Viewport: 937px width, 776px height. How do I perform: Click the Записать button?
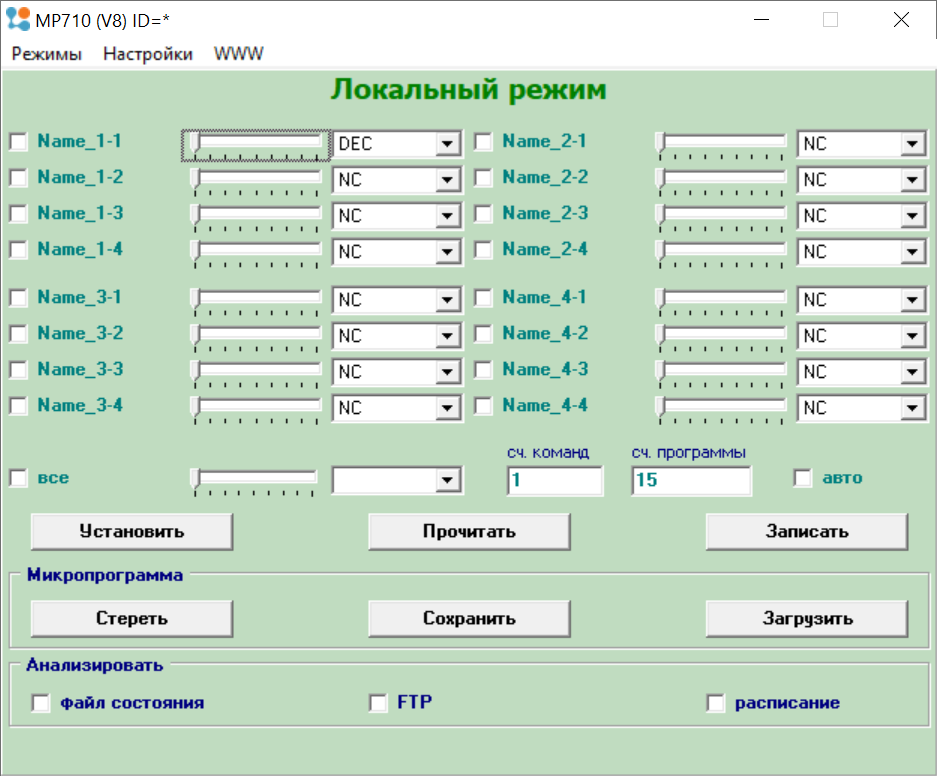(x=807, y=532)
